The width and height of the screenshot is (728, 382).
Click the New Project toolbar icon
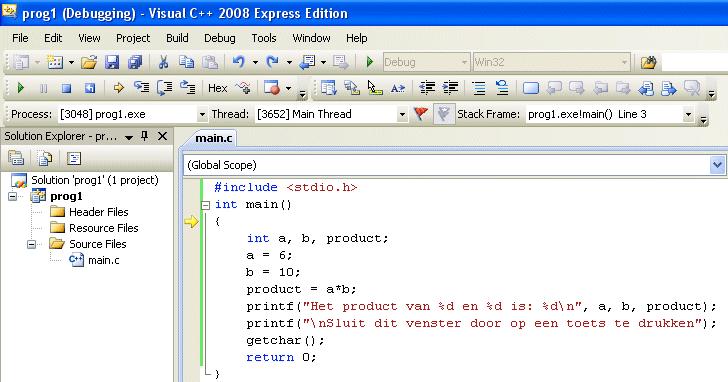(x=21, y=62)
